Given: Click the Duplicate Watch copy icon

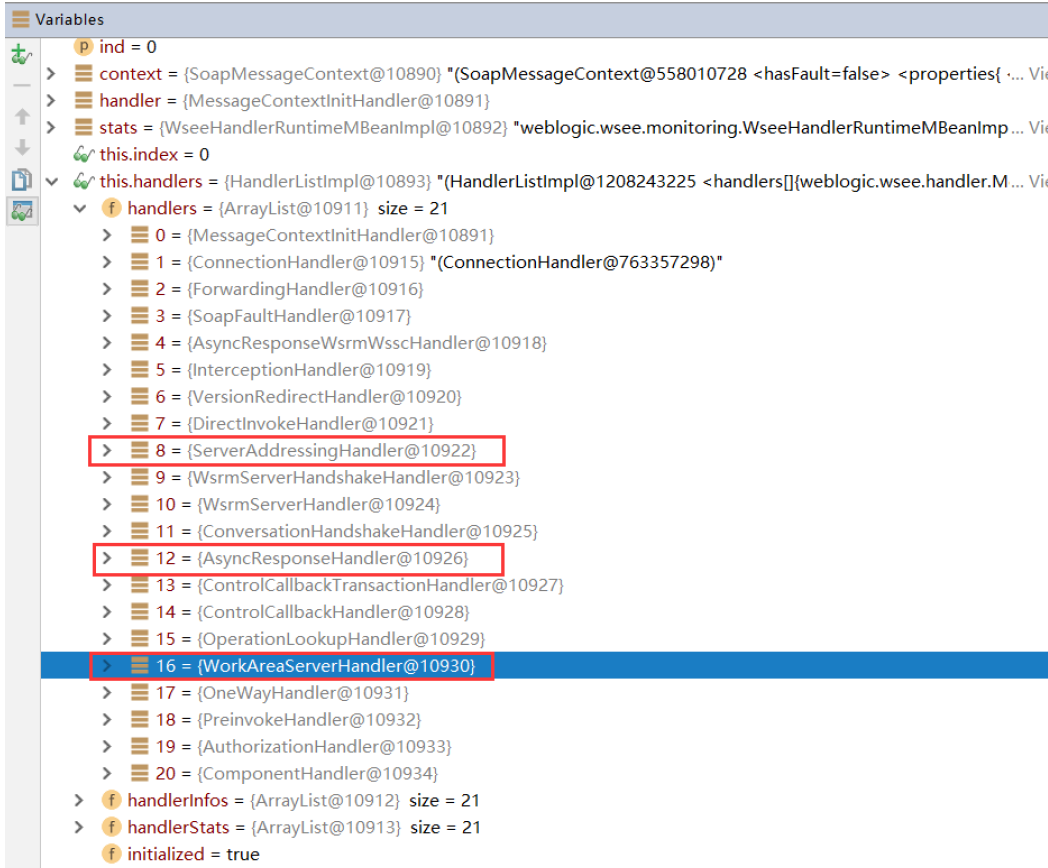Looking at the screenshot, I should point(20,180).
